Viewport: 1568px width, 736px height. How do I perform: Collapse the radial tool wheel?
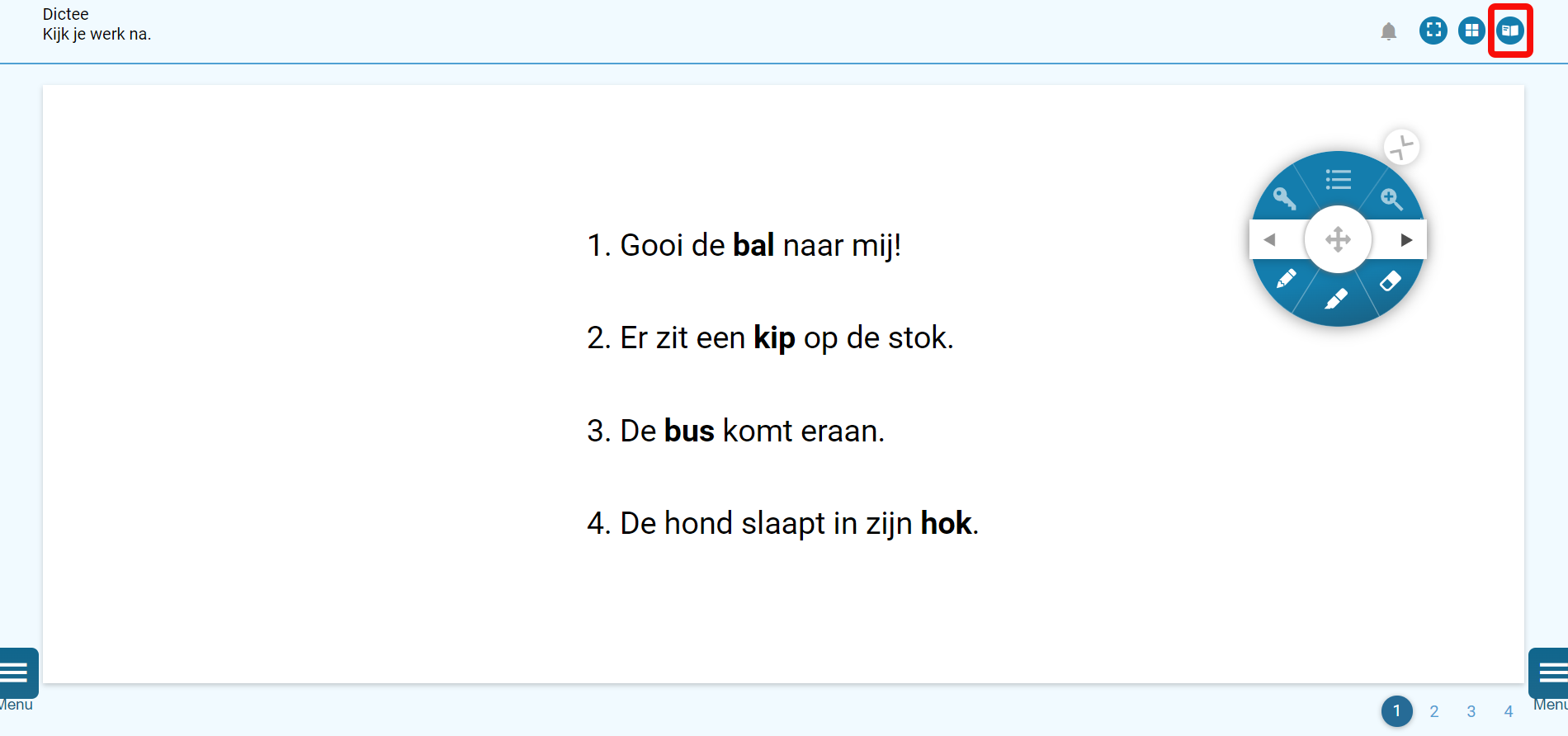[1401, 148]
